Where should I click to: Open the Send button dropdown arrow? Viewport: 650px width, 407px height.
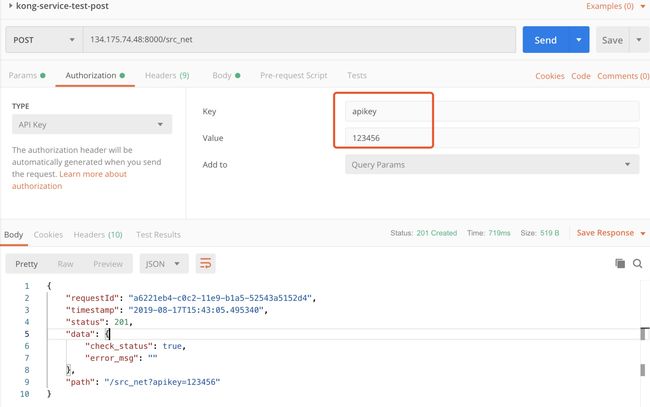click(578, 40)
